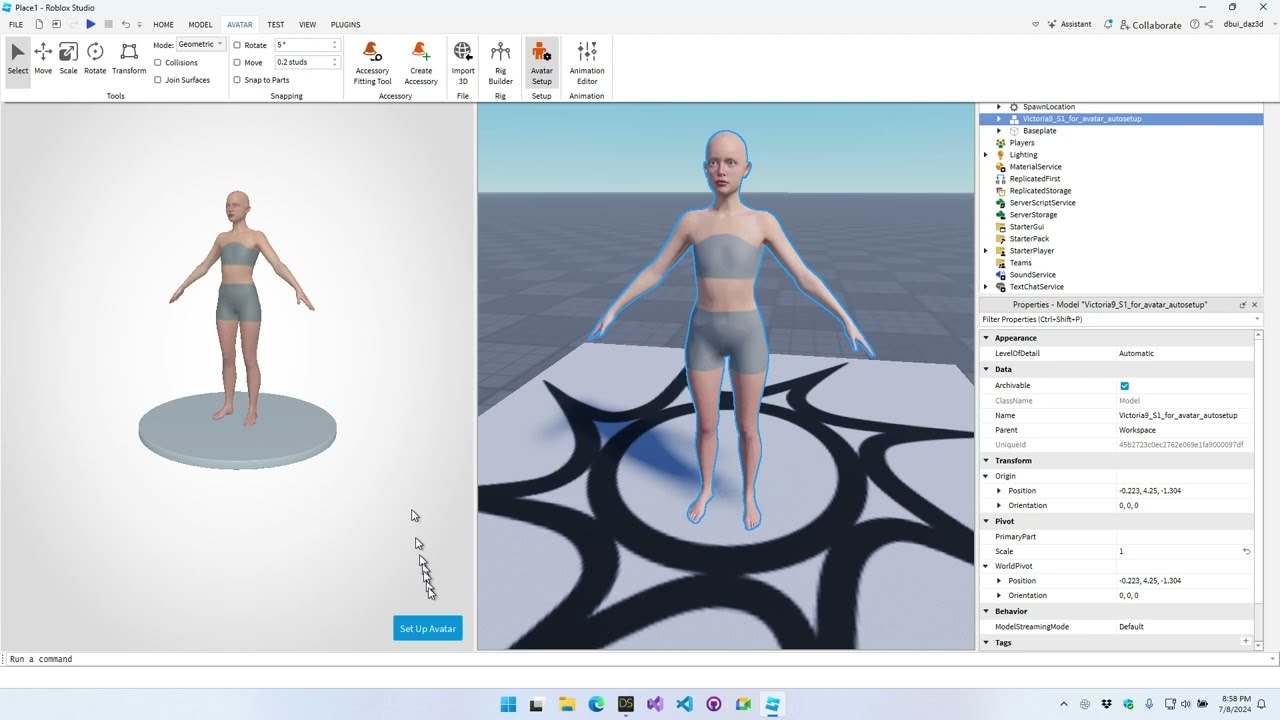Click the Run a command bar
Screen dimensions: 1280x720
[x=640, y=659]
